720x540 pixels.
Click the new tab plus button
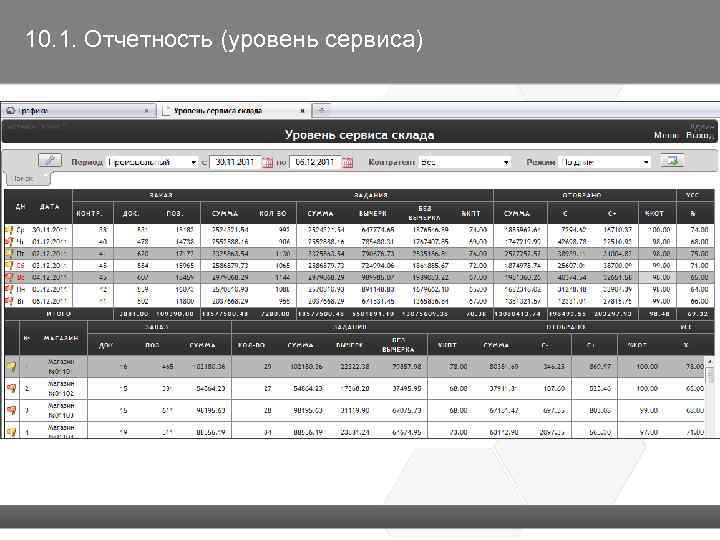pyautogui.click(x=322, y=110)
